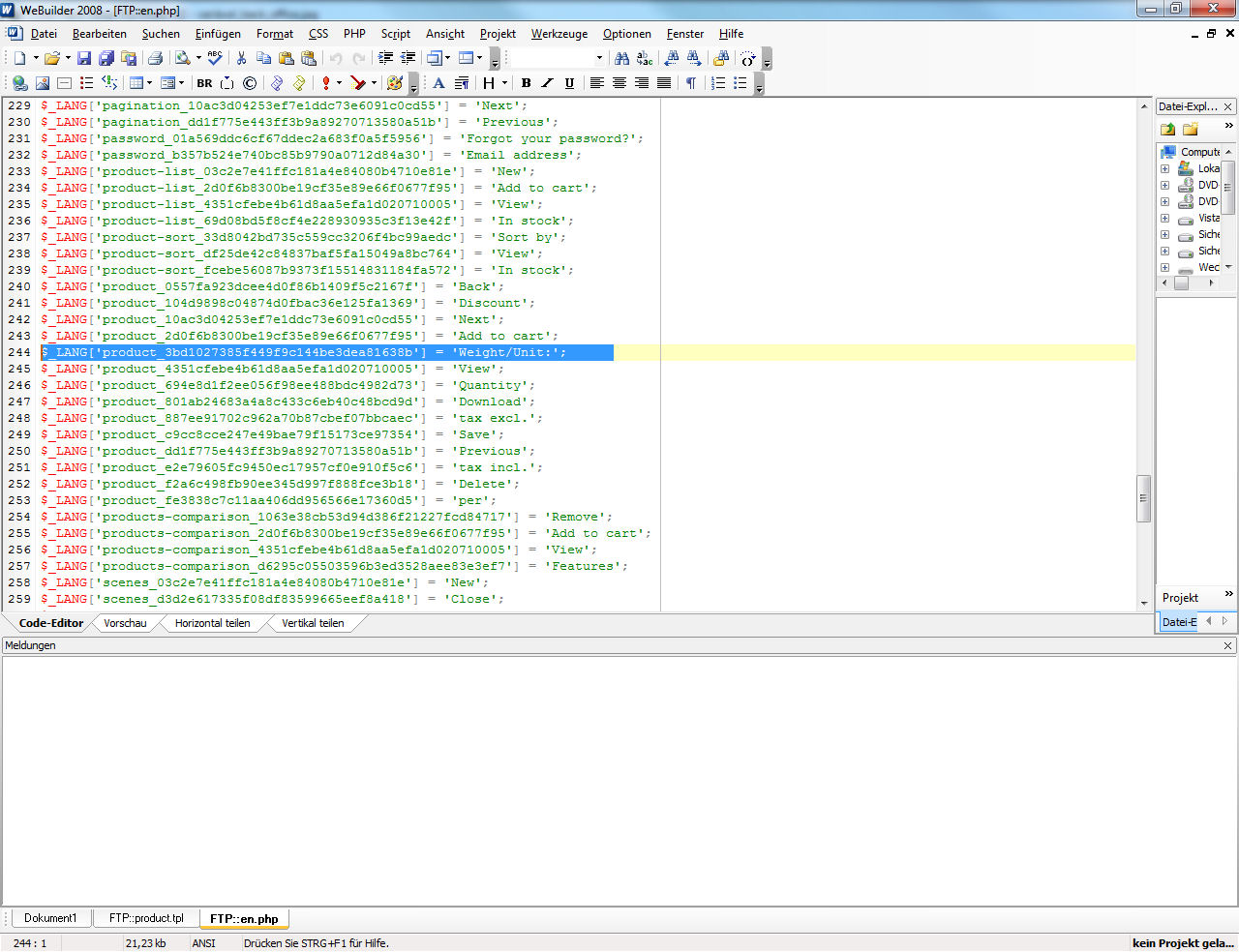Click the Copy icon in the toolbar

tap(263, 58)
